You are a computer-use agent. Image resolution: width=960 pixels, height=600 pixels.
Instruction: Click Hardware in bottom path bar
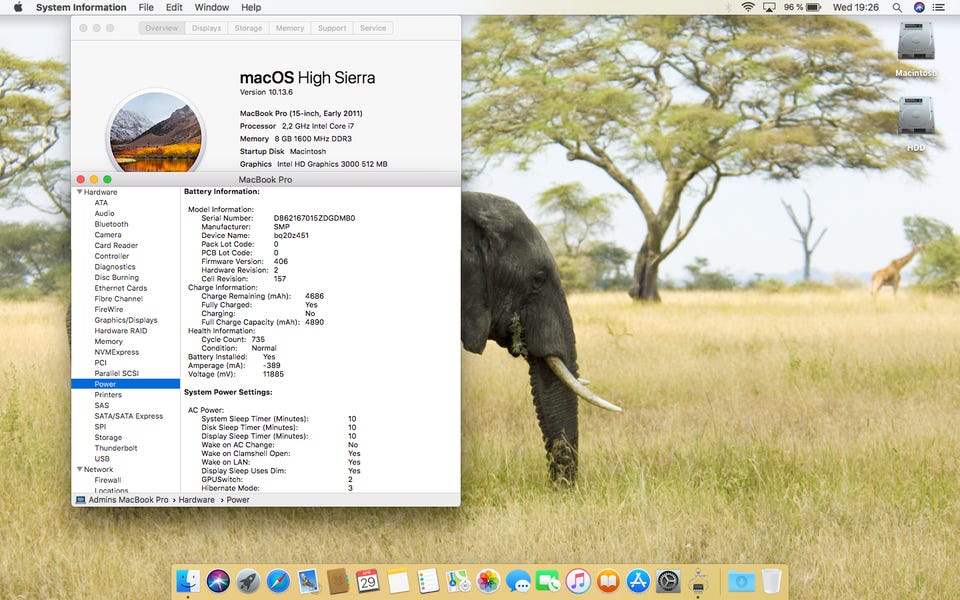(197, 500)
